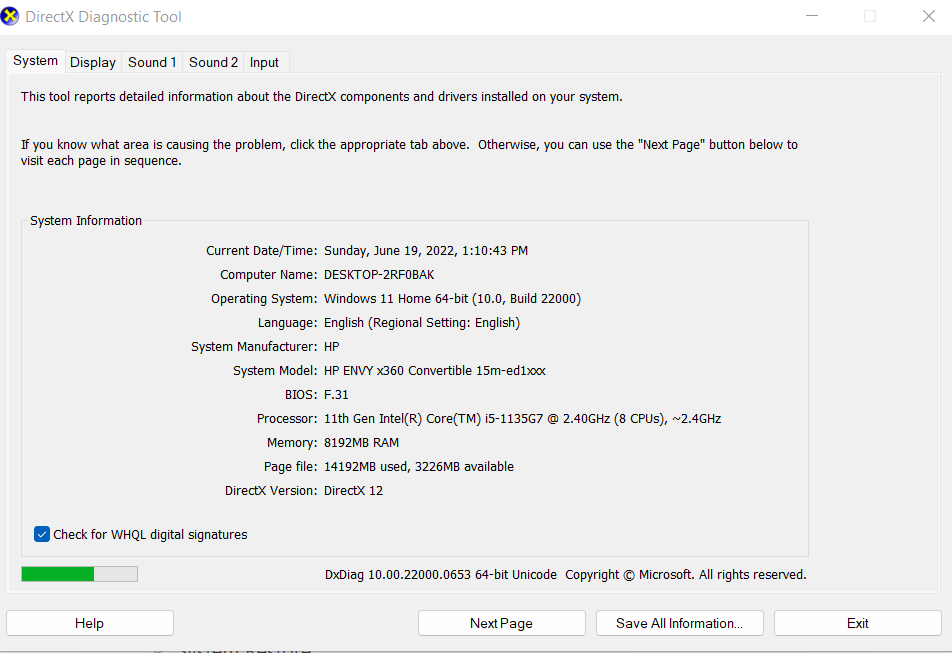Click the greyed-out maximize window button

[870, 17]
